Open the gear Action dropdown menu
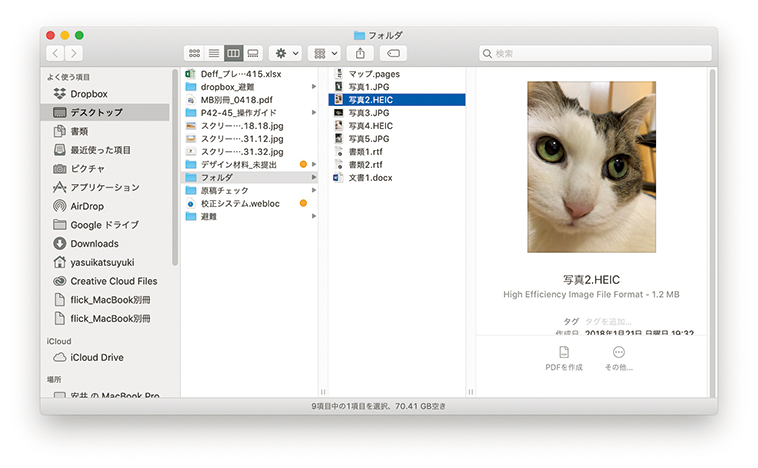Screen dimensions: 758x468 [286, 53]
